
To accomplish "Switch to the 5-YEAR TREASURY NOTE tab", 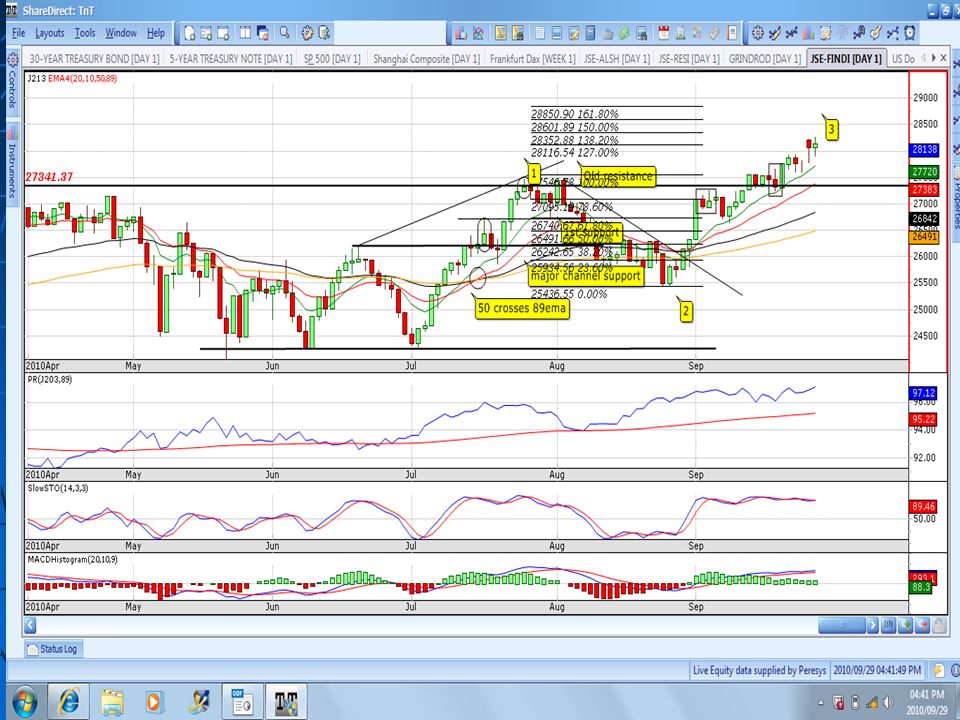I will click(x=231, y=59).
